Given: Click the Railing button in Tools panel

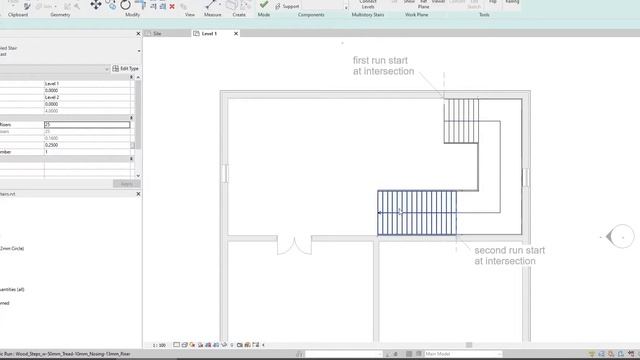Looking at the screenshot, I should click(x=512, y=2).
